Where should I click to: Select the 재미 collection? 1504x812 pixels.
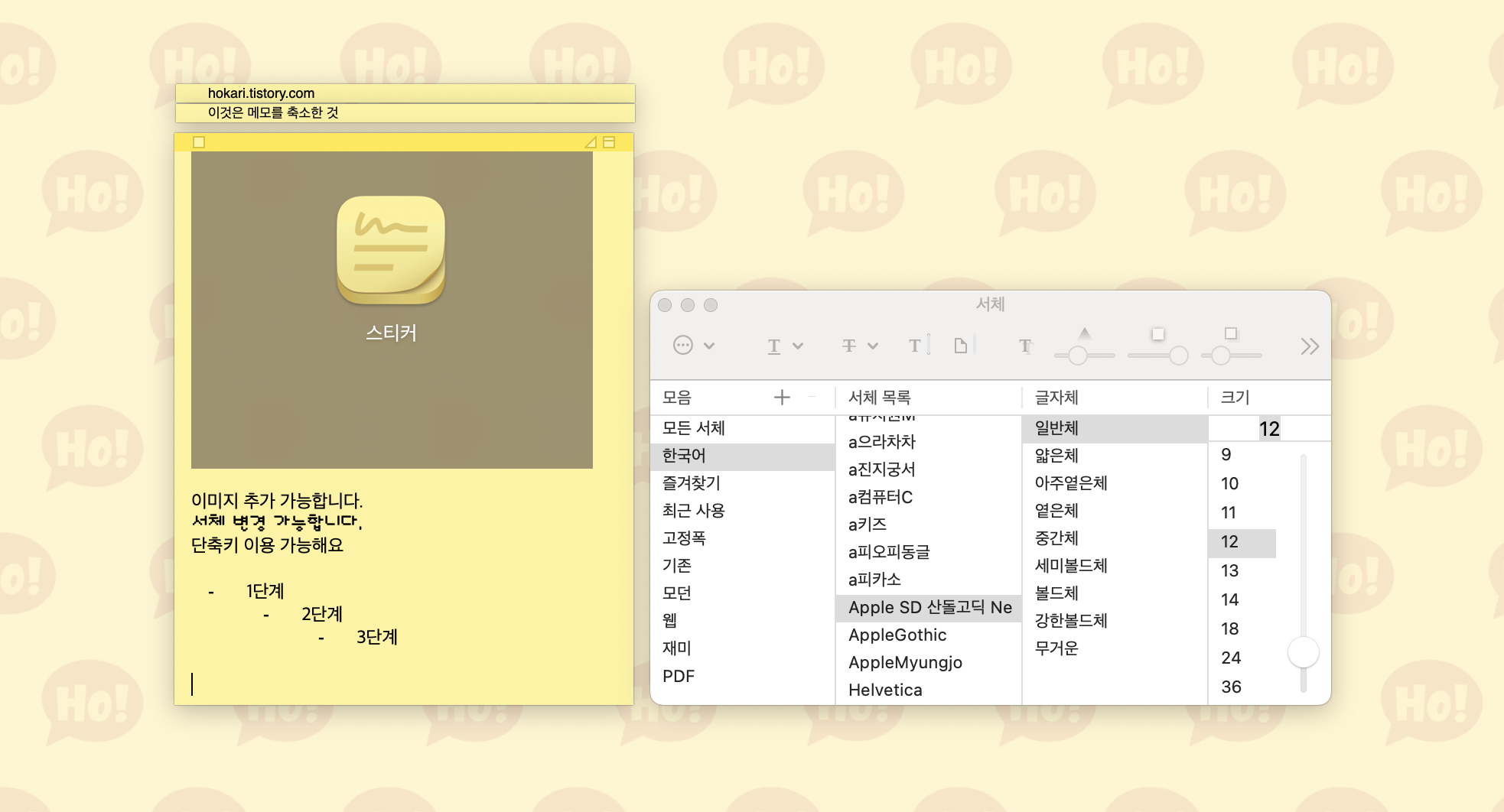coord(742,648)
